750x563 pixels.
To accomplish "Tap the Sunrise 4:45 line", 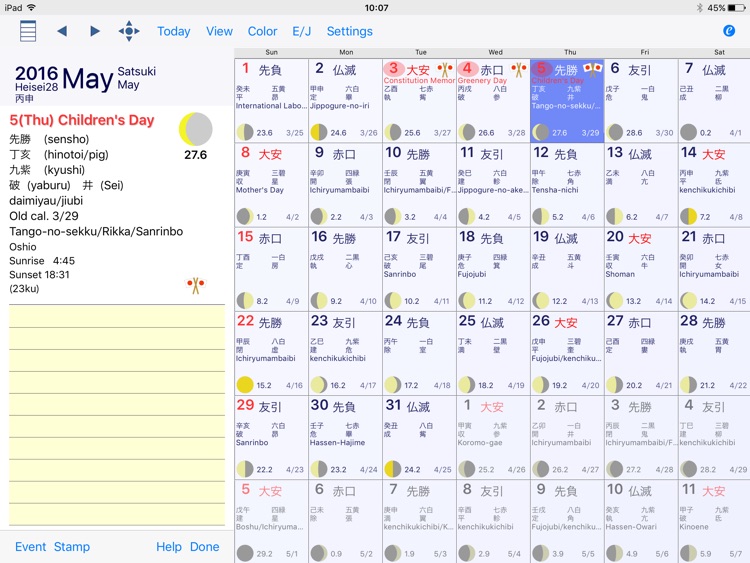I will point(42,261).
